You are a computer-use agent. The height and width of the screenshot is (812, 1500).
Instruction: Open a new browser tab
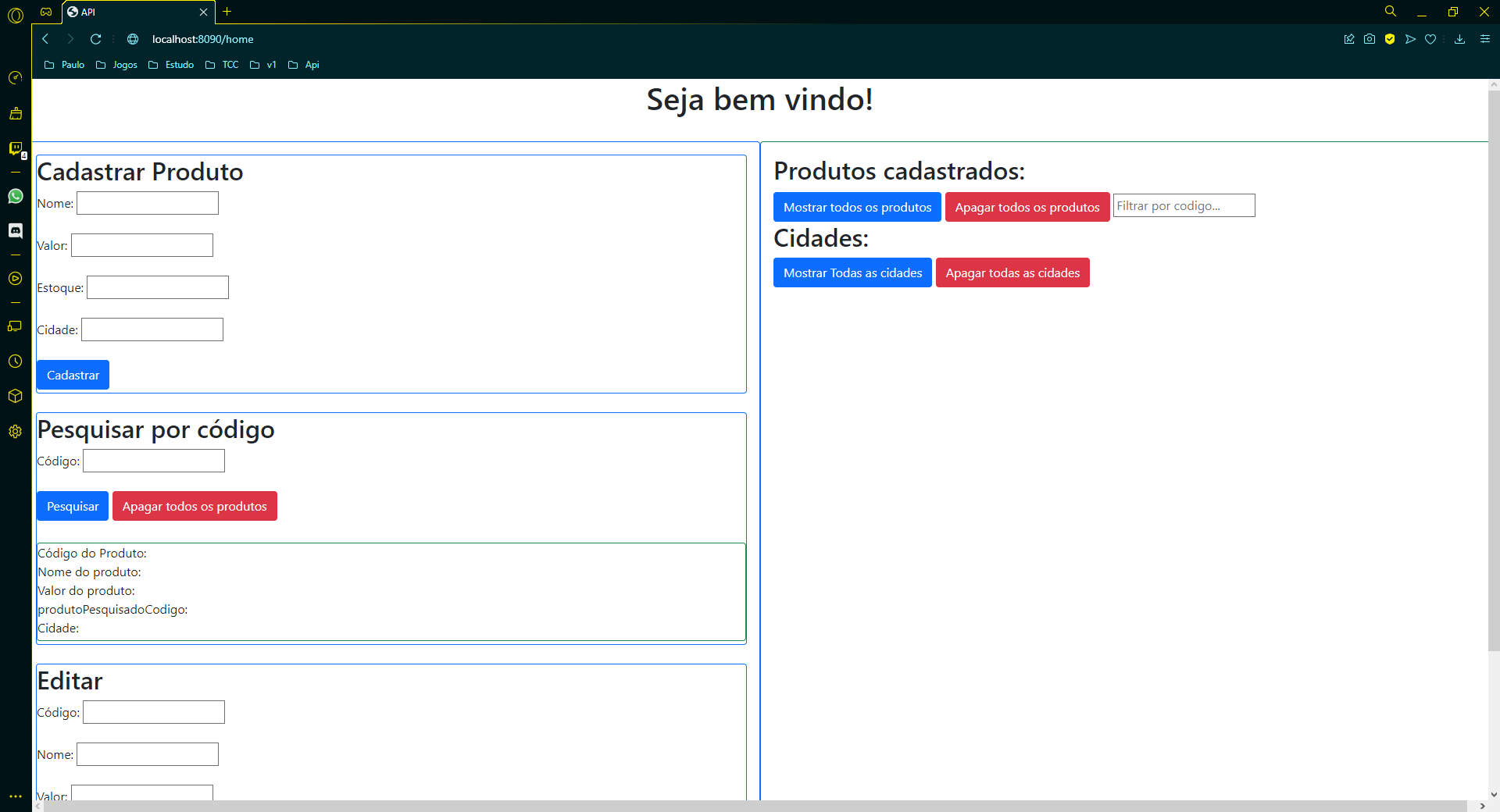pyautogui.click(x=227, y=12)
